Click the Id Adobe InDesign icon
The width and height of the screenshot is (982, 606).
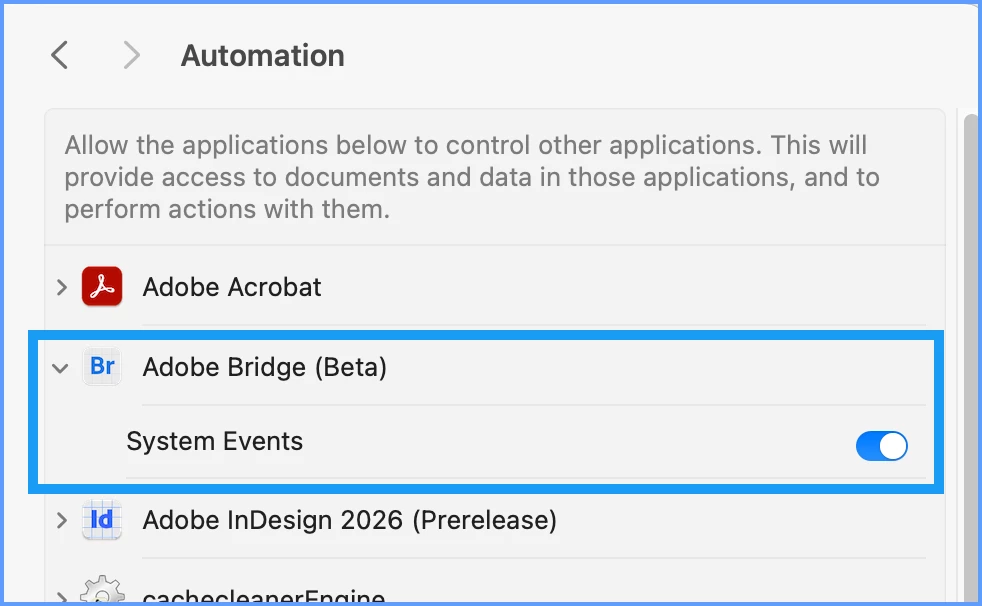pos(102,520)
